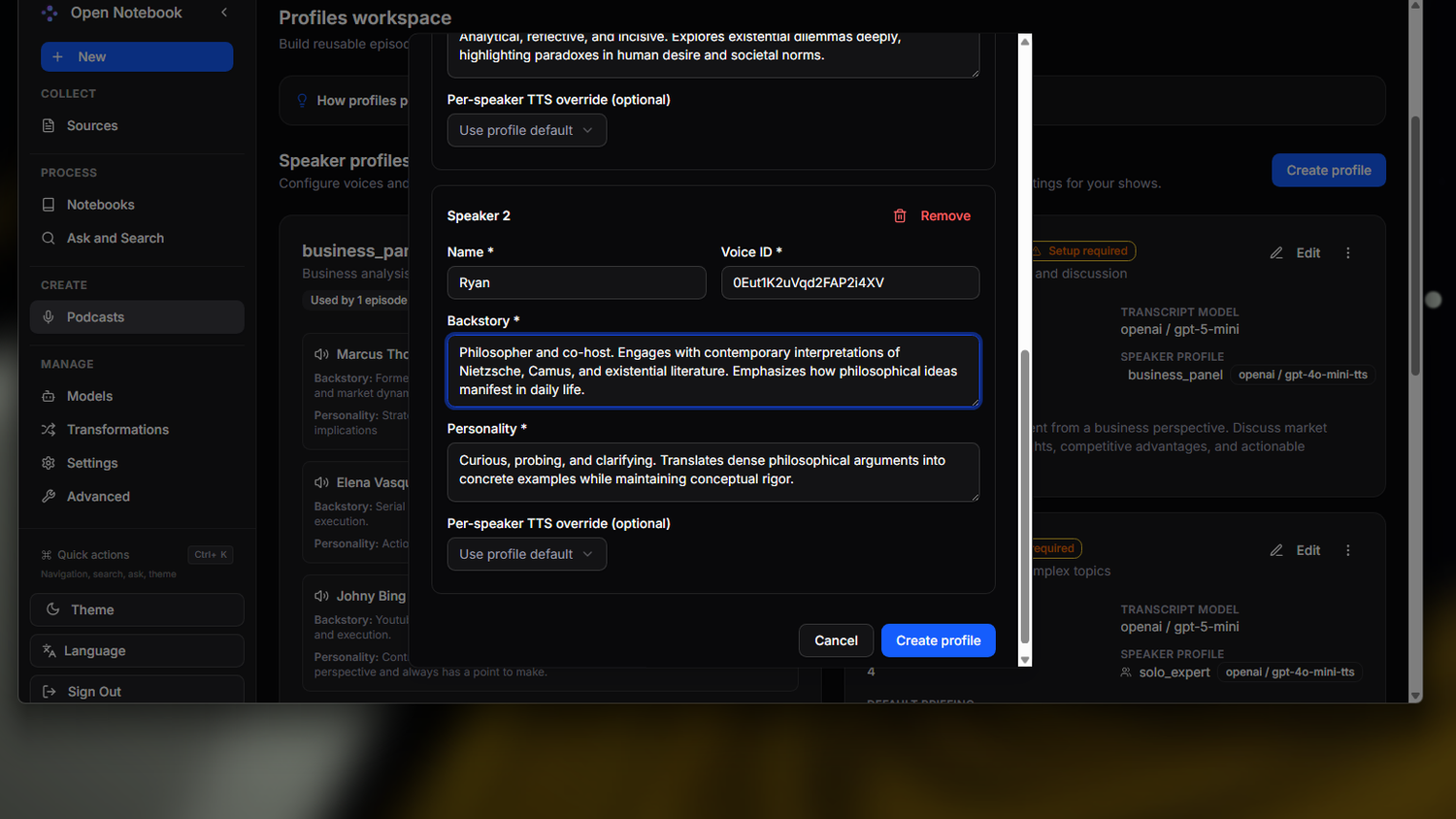
Task: Click the speaker icon beside Marcus
Action: coord(321,354)
